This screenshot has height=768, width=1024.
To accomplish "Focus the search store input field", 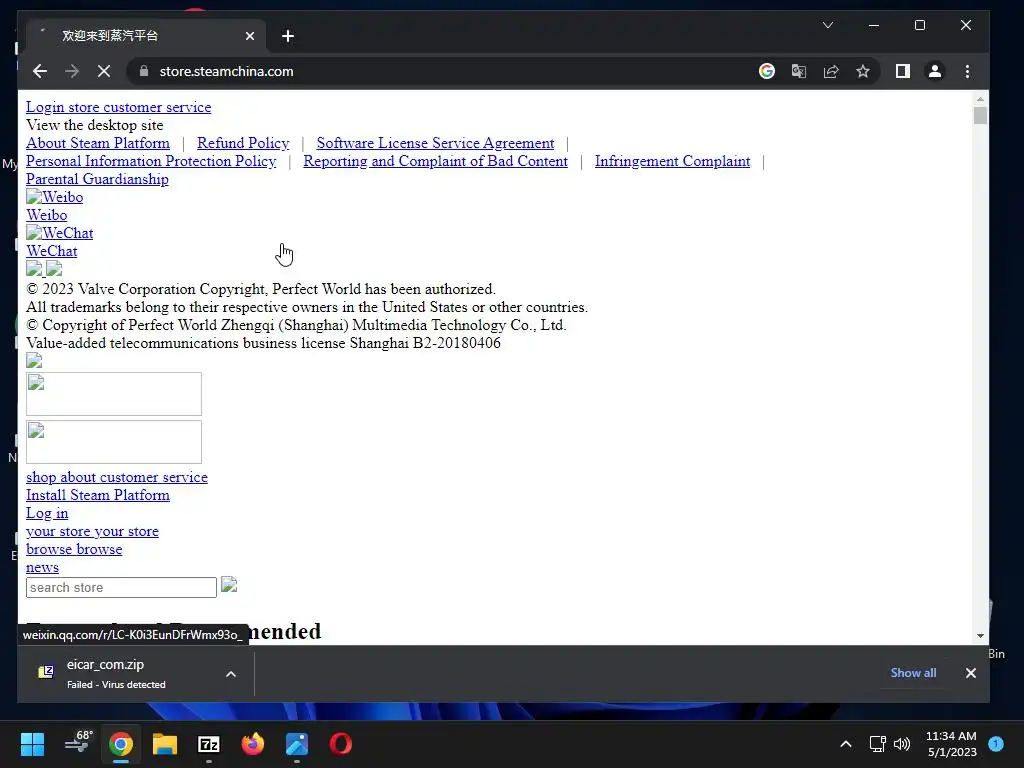I will click(121, 587).
